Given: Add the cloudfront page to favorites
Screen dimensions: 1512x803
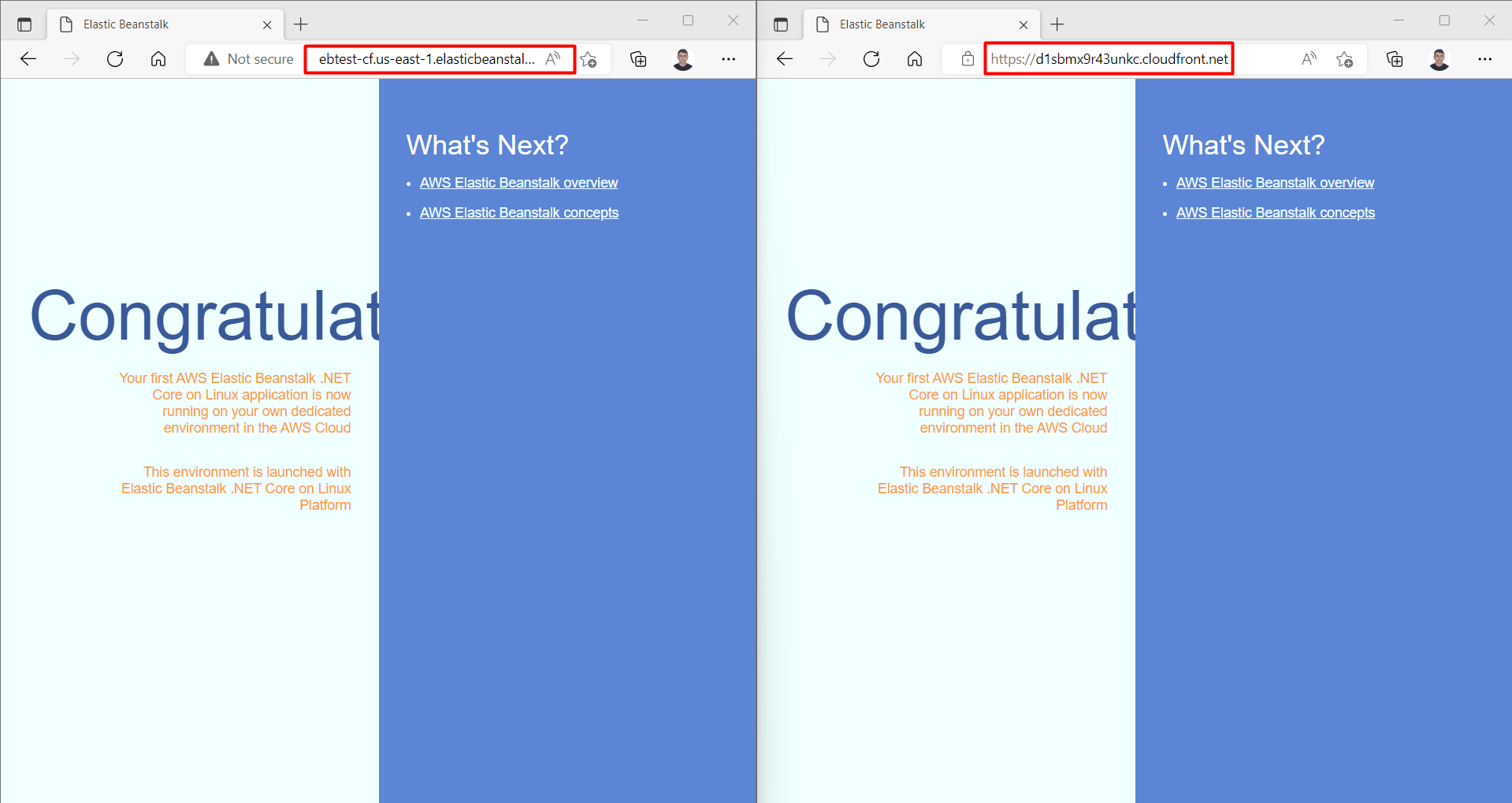Looking at the screenshot, I should click(1345, 58).
